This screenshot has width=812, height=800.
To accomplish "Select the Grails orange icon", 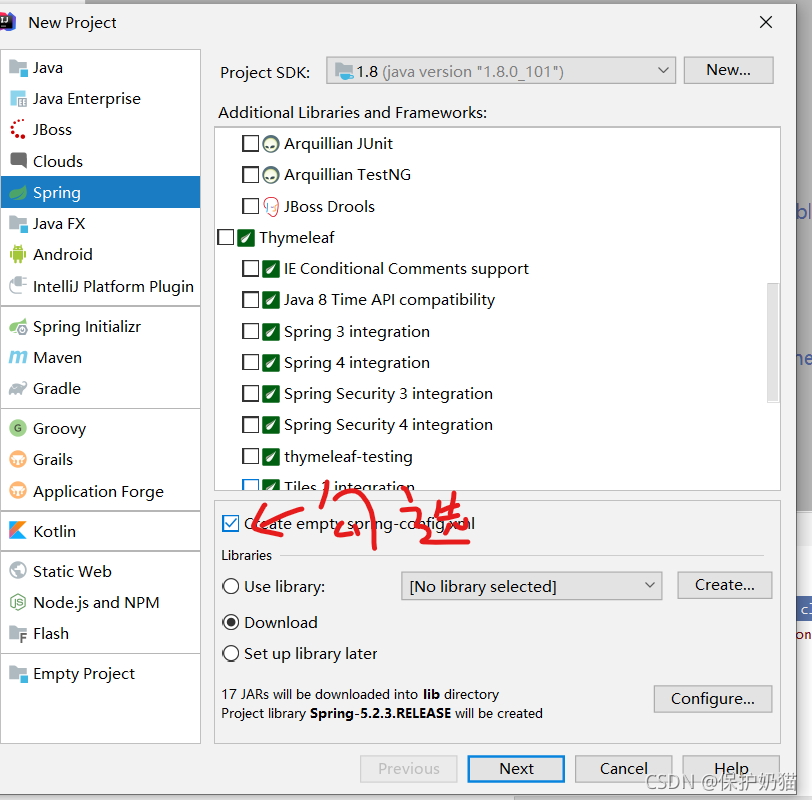I will click(18, 459).
